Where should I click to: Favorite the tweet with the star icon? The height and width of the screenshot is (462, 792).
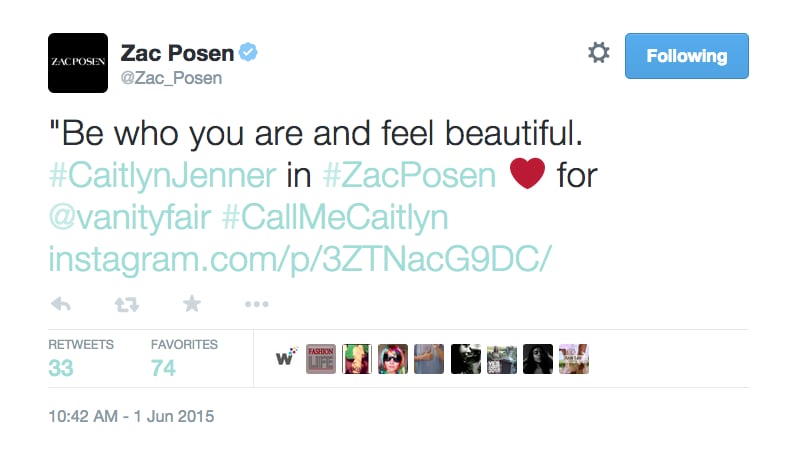coord(192,304)
